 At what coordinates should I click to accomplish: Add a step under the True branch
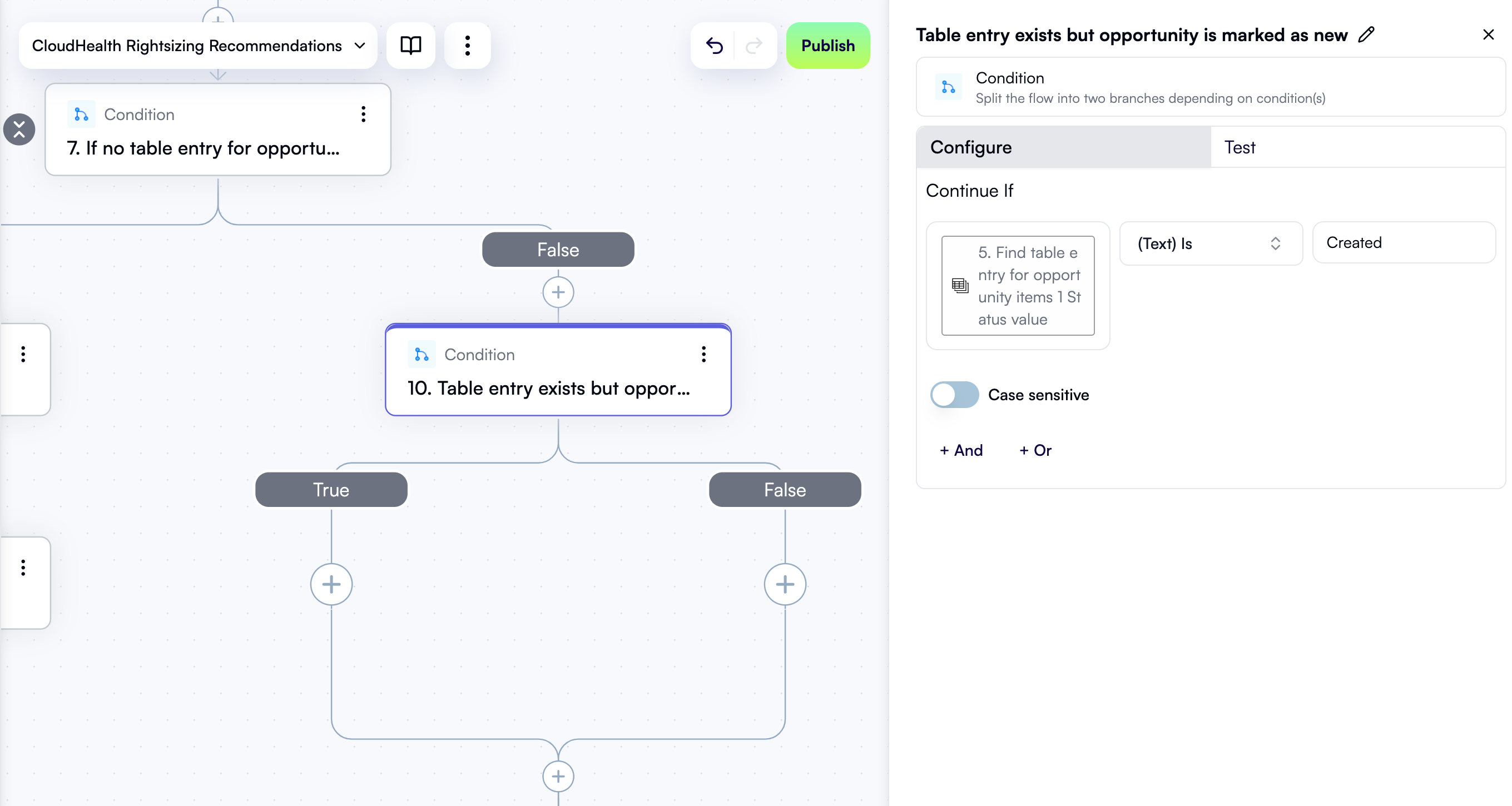click(x=331, y=584)
